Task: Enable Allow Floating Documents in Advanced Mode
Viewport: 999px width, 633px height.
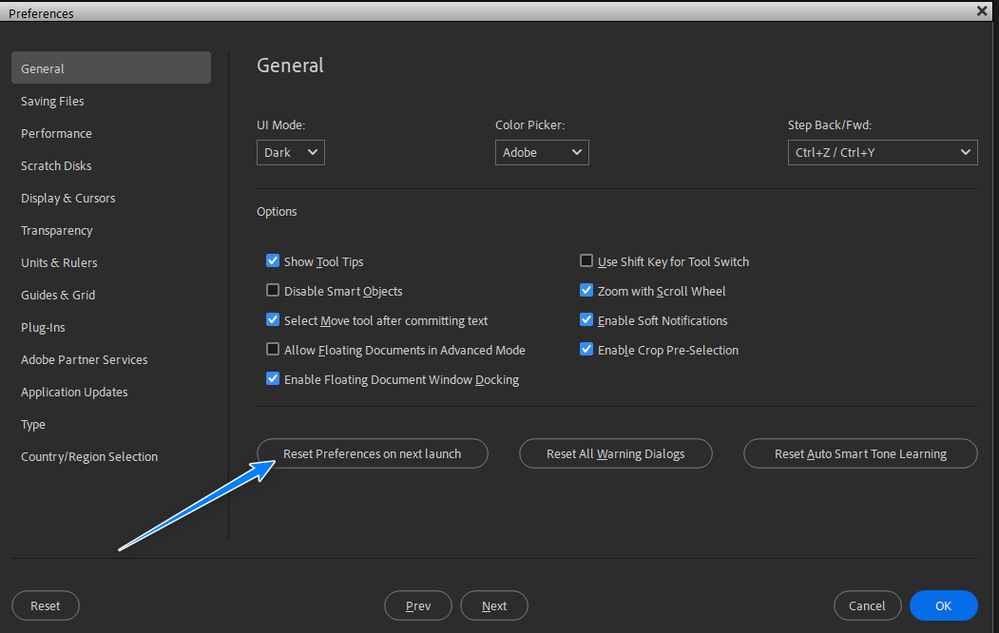Action: pyautogui.click(x=273, y=350)
